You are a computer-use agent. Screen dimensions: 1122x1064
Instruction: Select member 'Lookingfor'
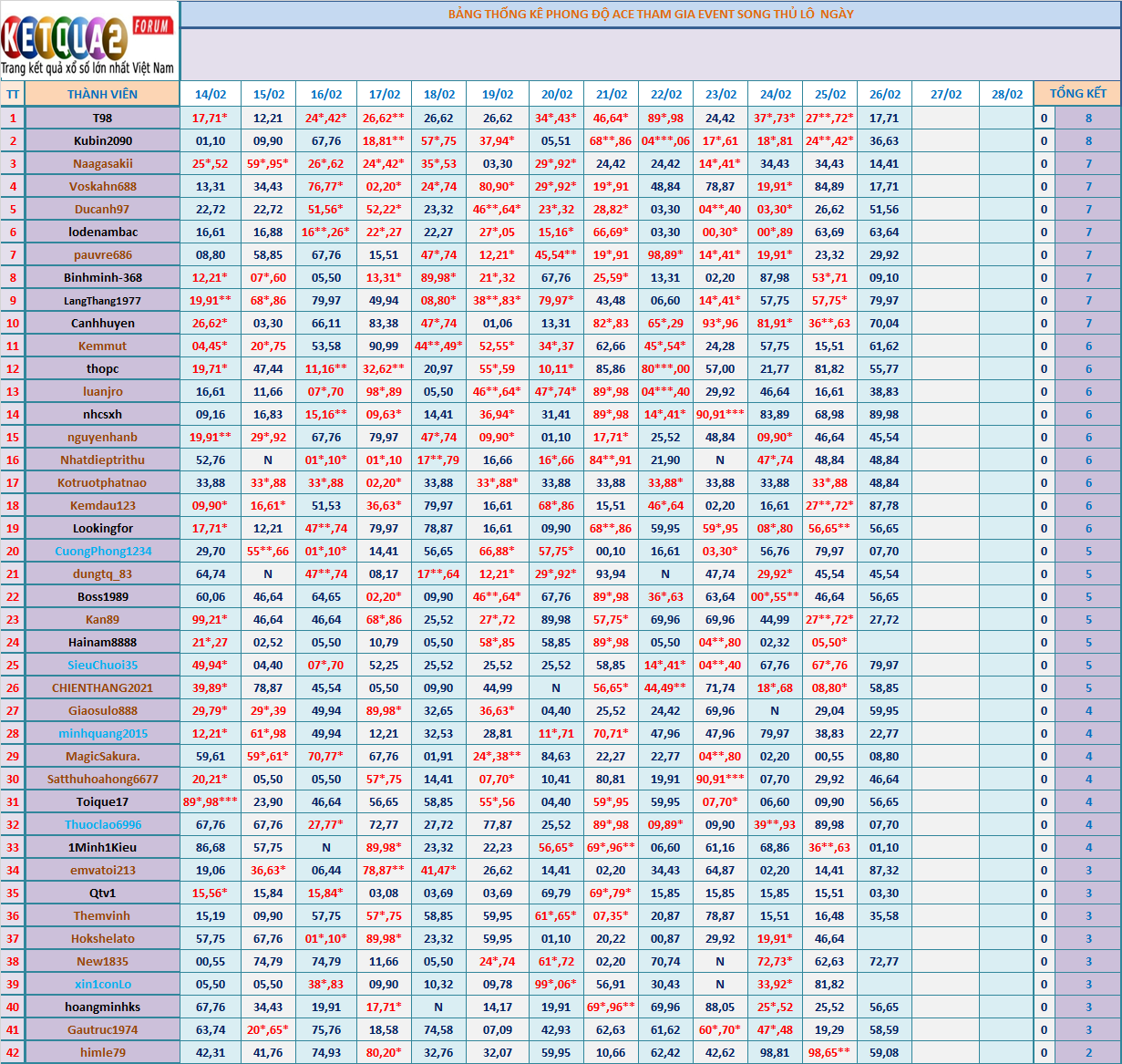pyautogui.click(x=102, y=528)
